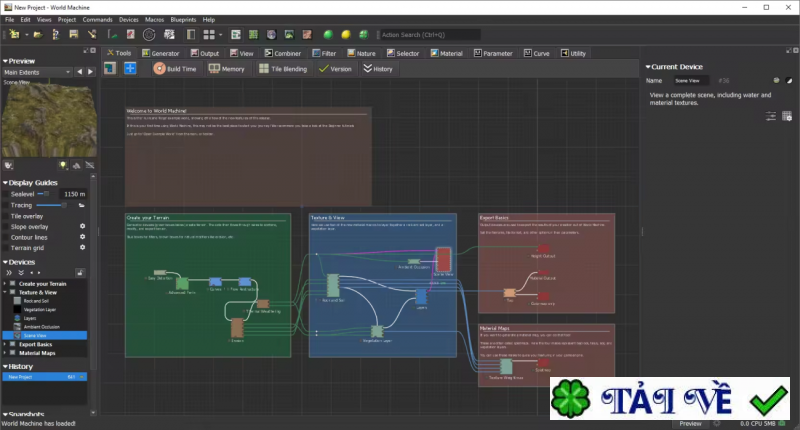Image resolution: width=800 pixels, height=430 pixels.
Task: Select Ambient Occlusion in Devices list
Action: pyautogui.click(x=42, y=326)
